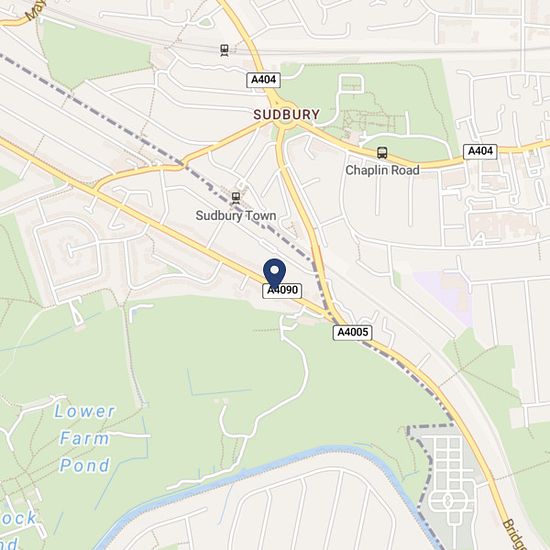This screenshot has width=550, height=550.
Task: Click the Sudbury roundabout junction
Action: click(x=282, y=120)
